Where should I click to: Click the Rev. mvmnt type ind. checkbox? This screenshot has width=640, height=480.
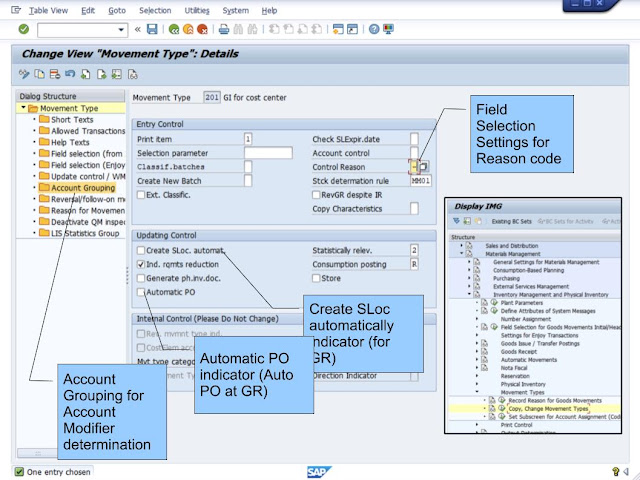click(x=141, y=334)
